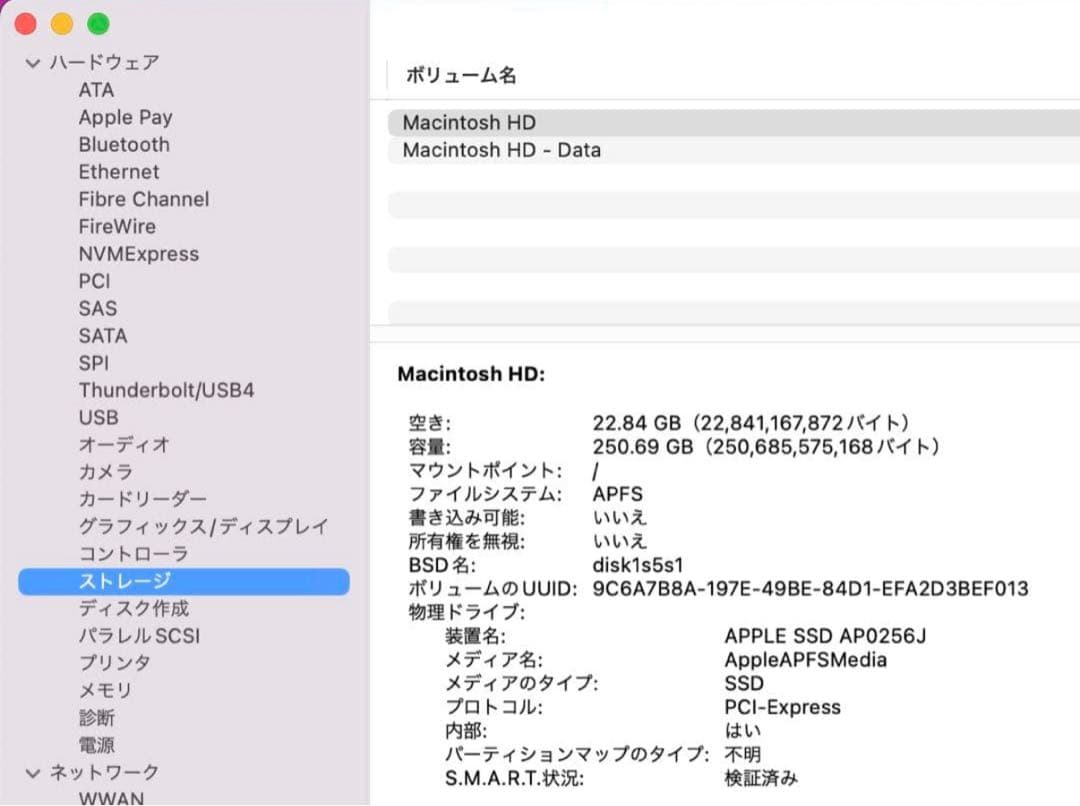Select the Macintosh HD volume row

(x=467, y=122)
